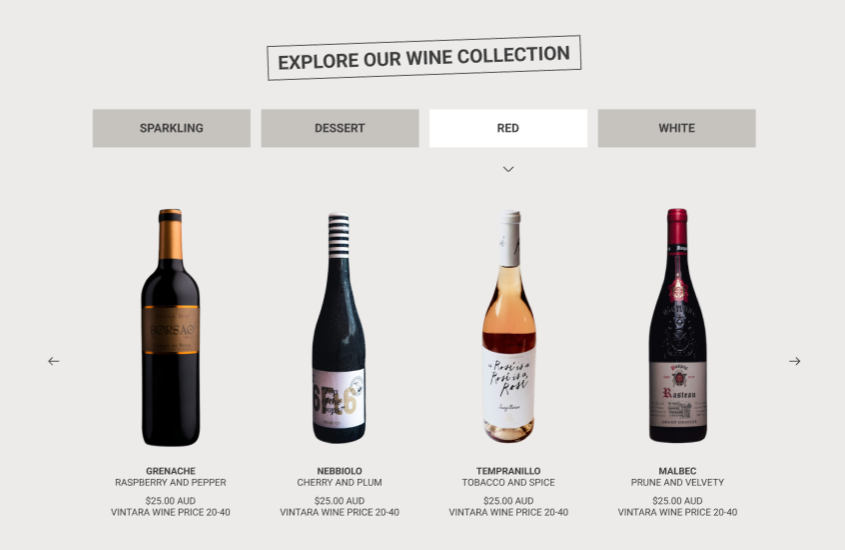Screen dimensions: 845x550
Task: Click Raspberry and Pepper description text
Action: pyautogui.click(x=171, y=483)
